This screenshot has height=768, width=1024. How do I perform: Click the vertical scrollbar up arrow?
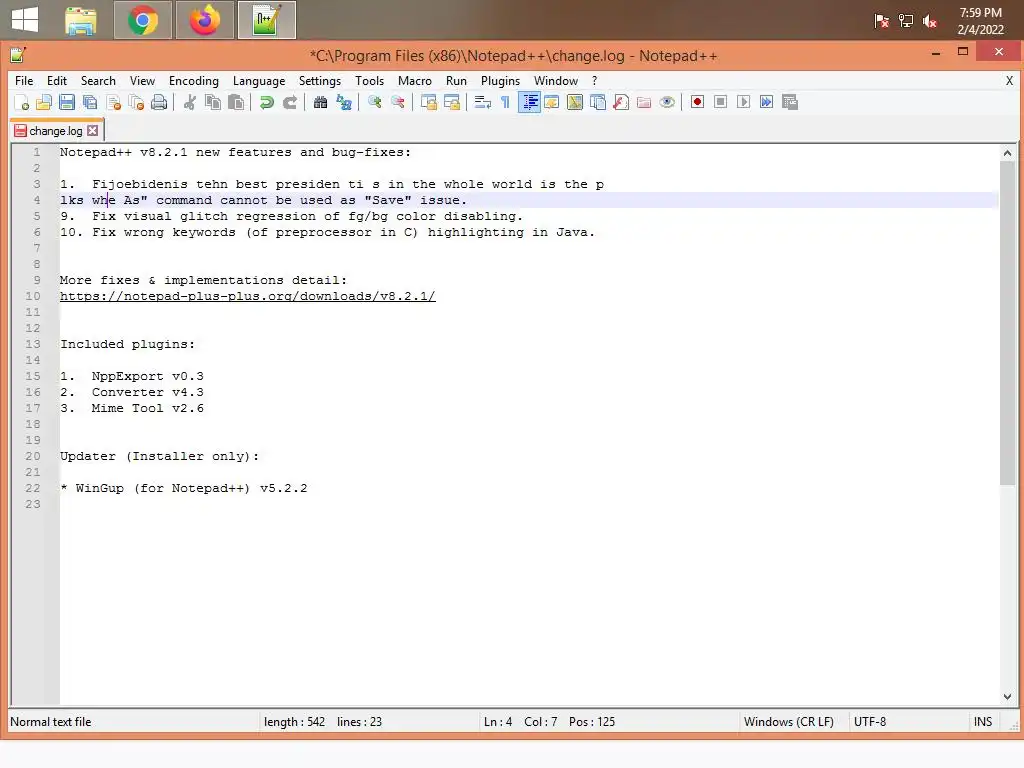(1007, 153)
